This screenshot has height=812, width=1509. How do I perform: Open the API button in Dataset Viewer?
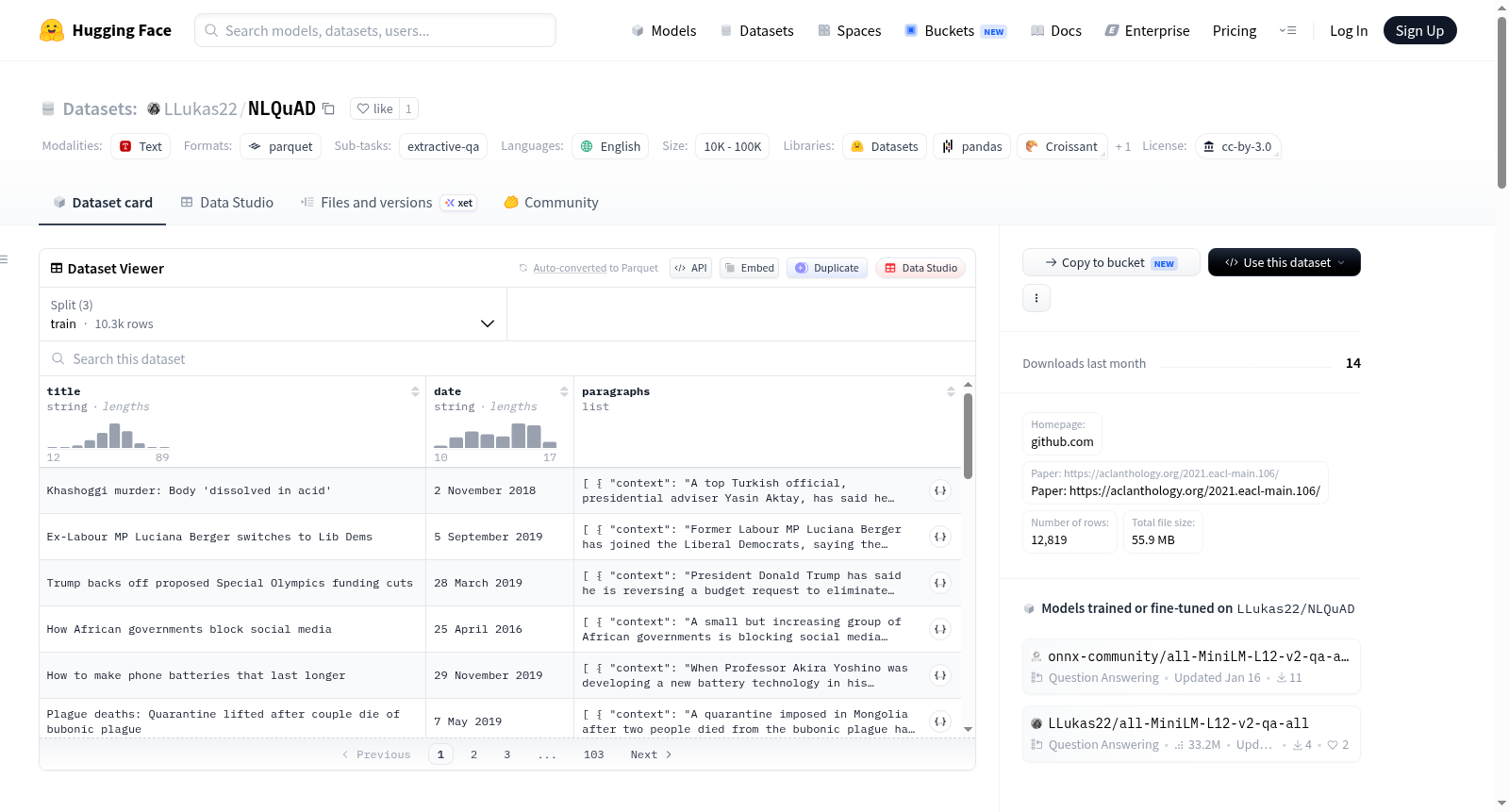691,268
